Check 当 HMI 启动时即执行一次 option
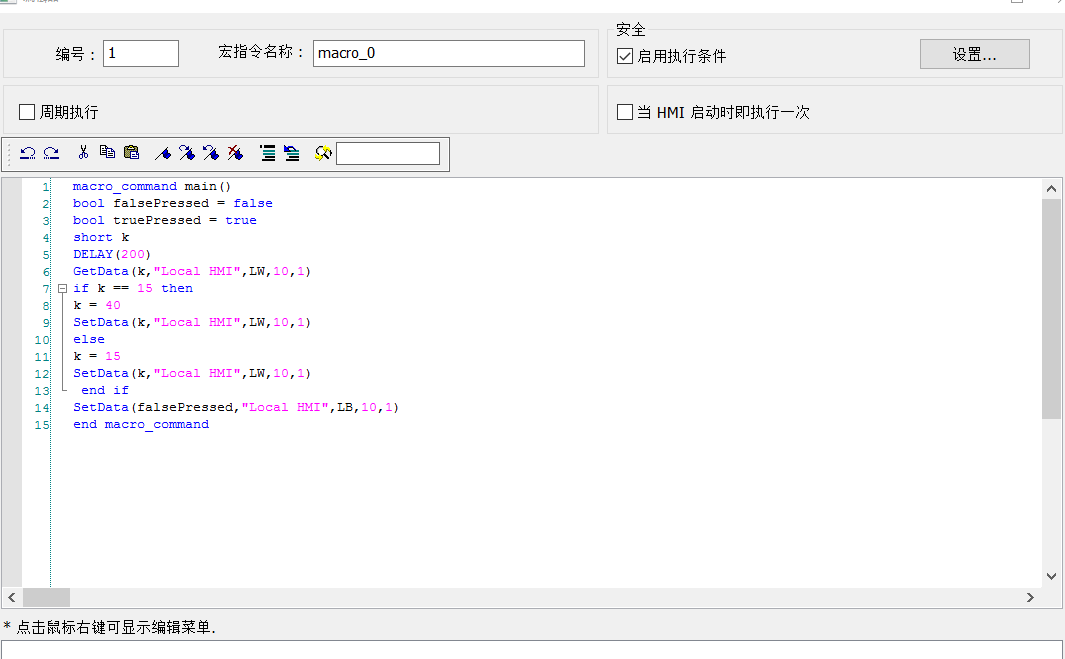 pyautogui.click(x=625, y=112)
